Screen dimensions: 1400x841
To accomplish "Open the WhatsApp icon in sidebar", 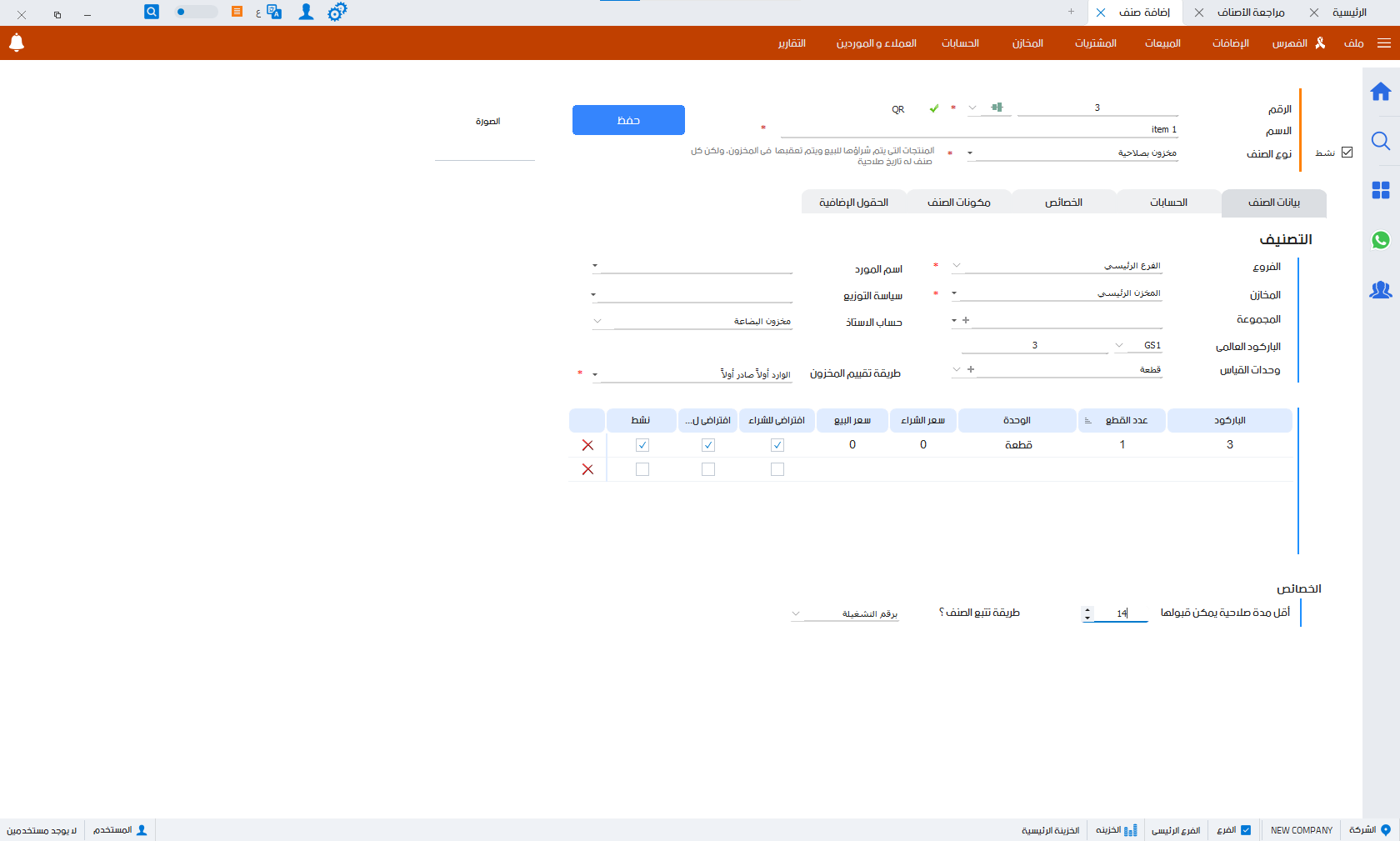I will [1380, 240].
